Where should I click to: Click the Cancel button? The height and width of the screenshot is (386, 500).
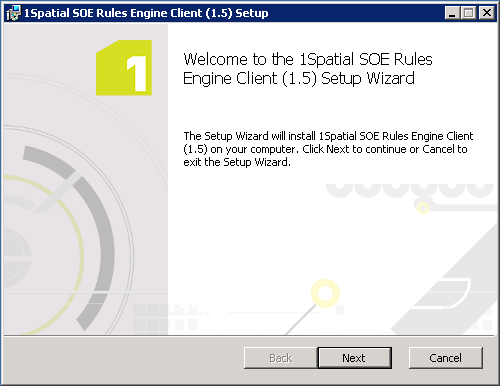coord(446,358)
